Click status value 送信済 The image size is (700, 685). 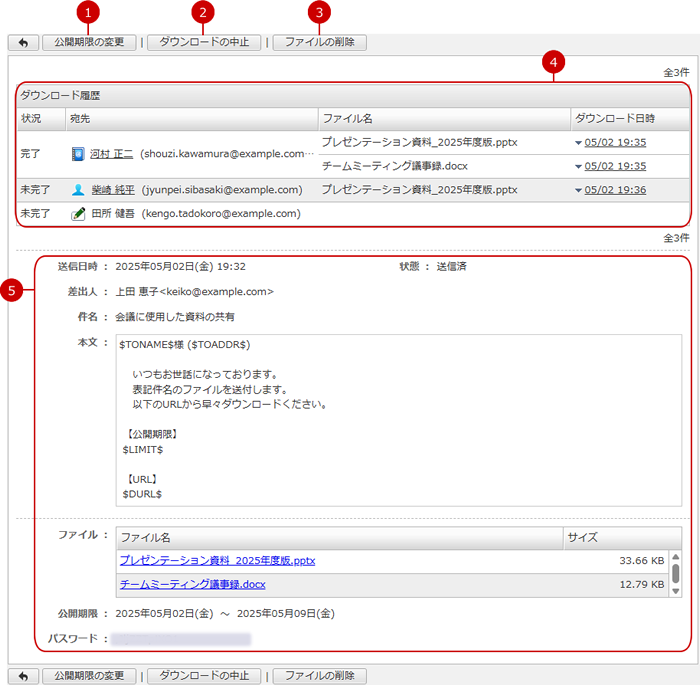(x=451, y=267)
